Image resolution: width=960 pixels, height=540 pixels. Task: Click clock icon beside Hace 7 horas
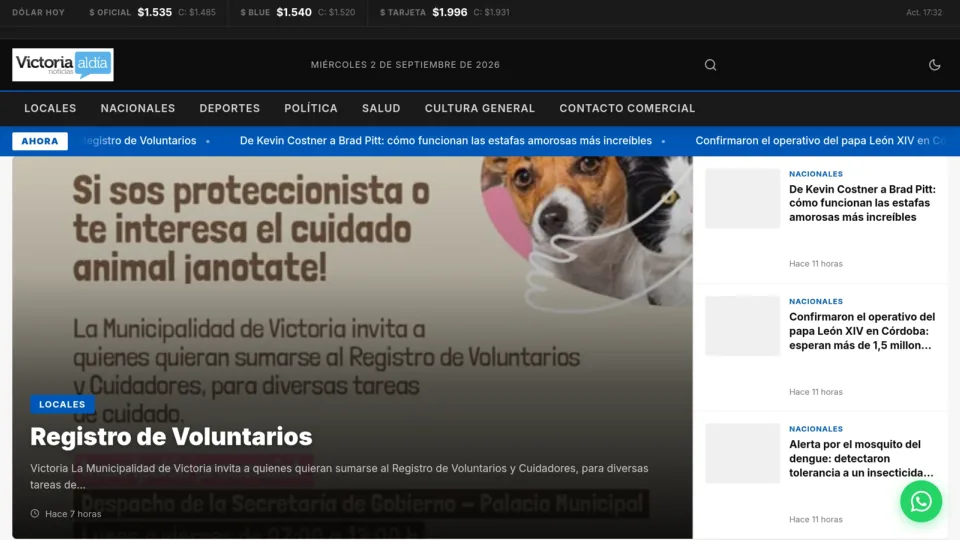click(x=35, y=514)
